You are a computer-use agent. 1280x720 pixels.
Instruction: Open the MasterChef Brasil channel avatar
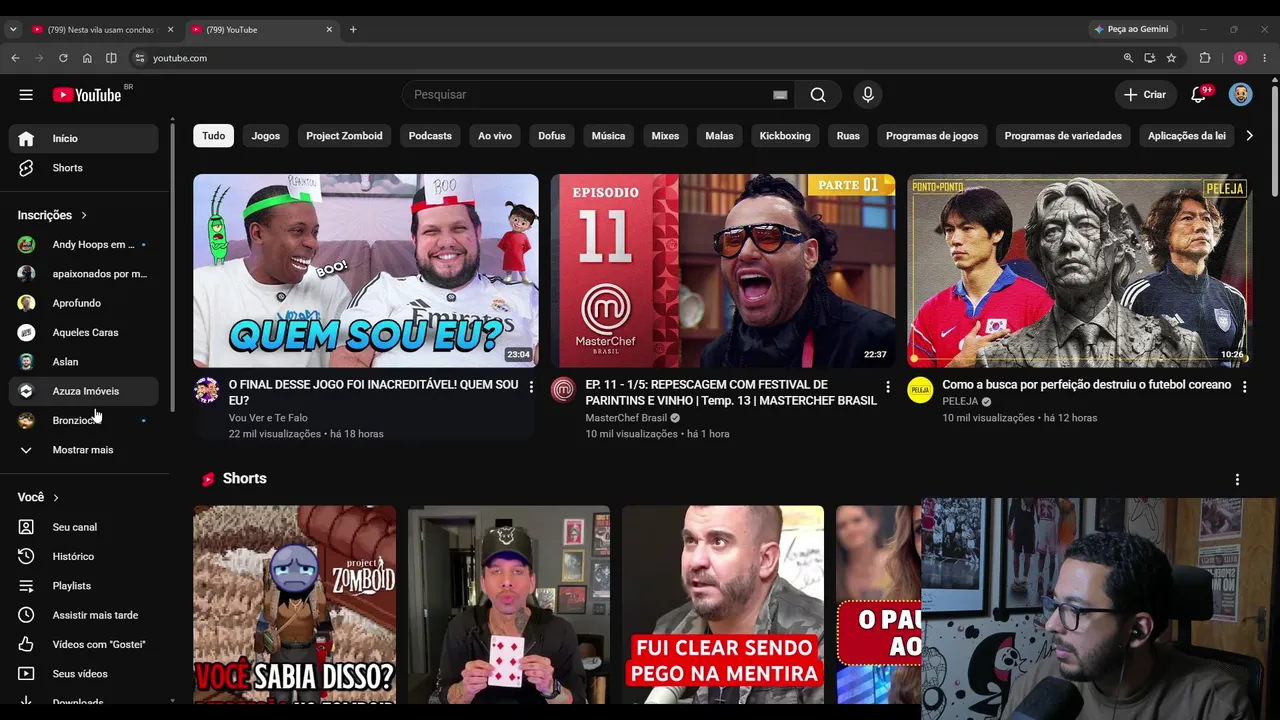pyautogui.click(x=563, y=390)
